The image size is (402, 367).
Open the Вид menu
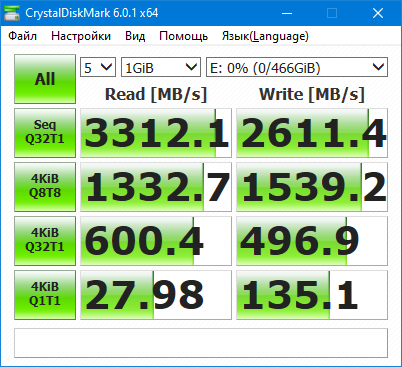(x=135, y=36)
